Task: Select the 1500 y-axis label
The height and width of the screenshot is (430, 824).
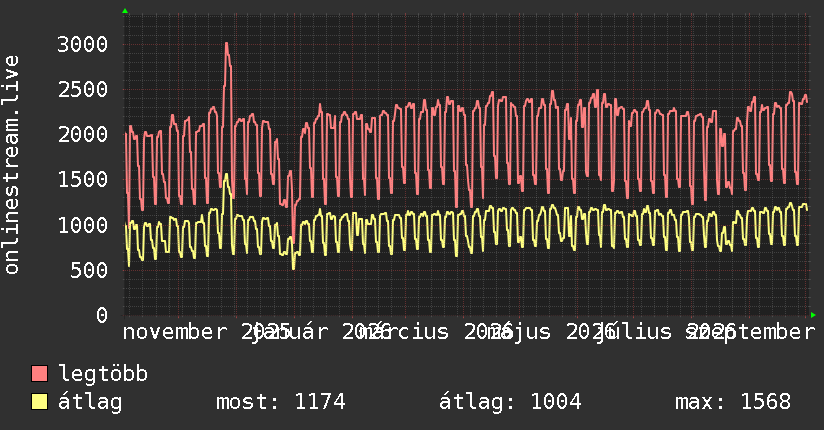Action: point(83,180)
